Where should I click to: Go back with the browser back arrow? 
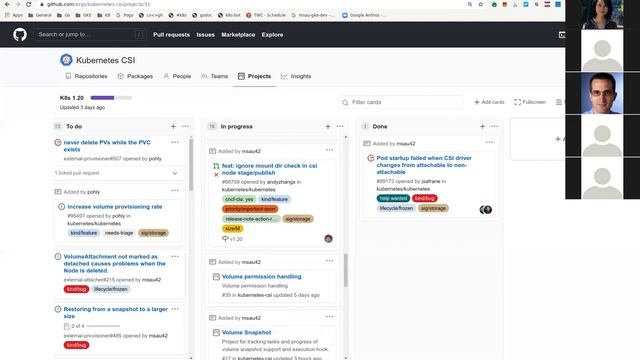[x=7, y=4]
